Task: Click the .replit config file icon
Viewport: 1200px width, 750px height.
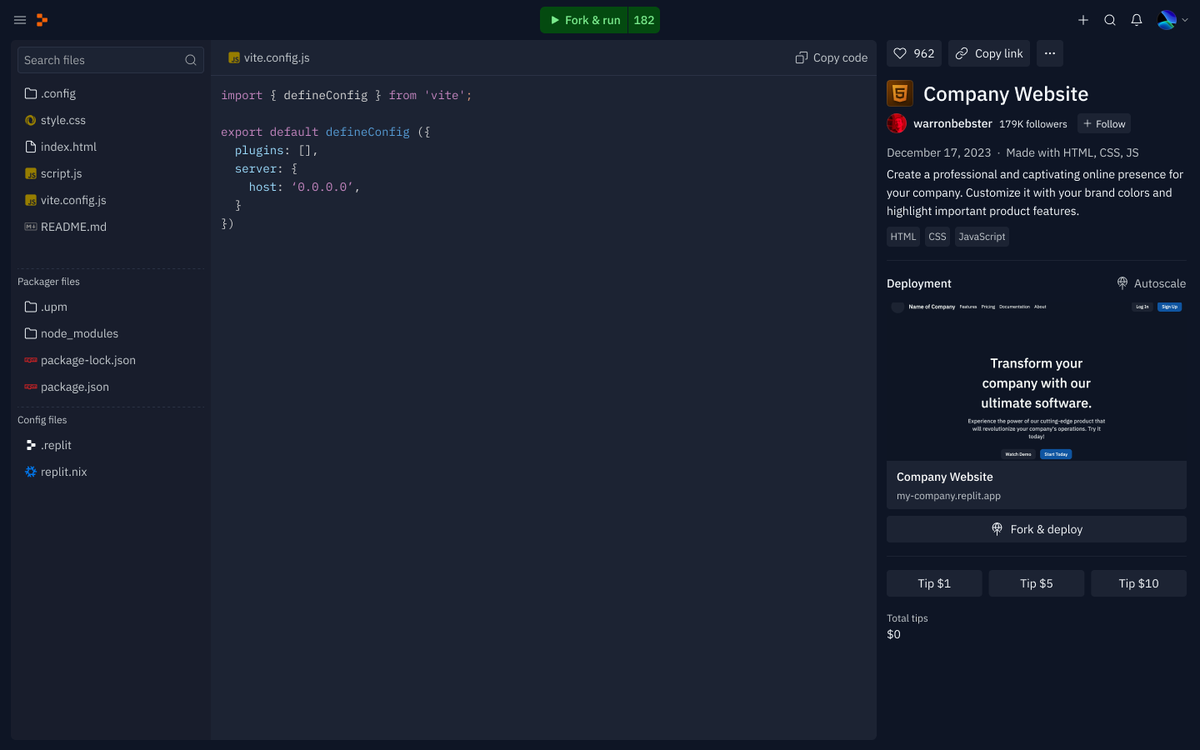Action: (x=28, y=445)
